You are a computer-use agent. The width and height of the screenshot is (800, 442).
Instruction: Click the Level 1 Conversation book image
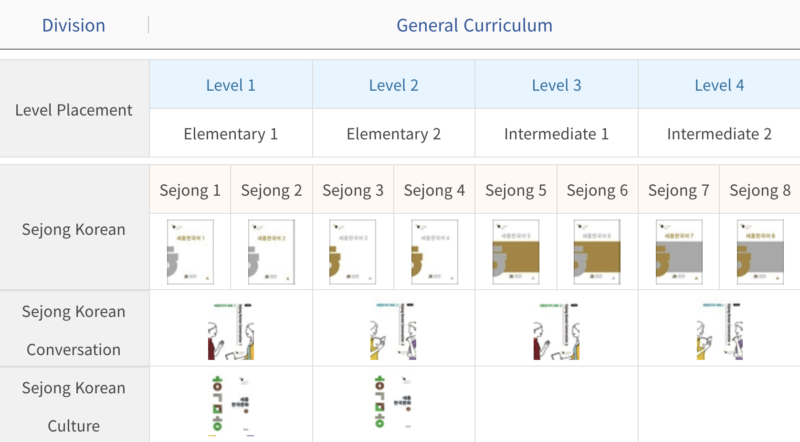231,329
